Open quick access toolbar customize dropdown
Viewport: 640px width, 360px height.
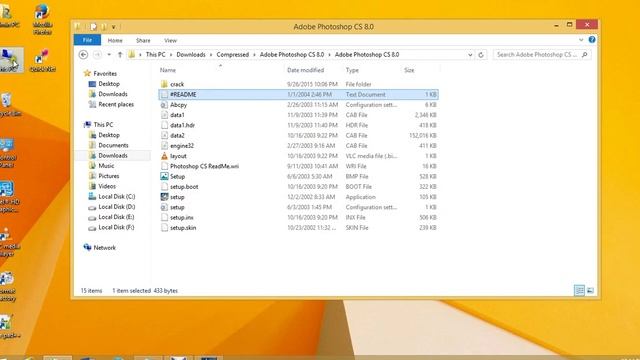coord(113,27)
